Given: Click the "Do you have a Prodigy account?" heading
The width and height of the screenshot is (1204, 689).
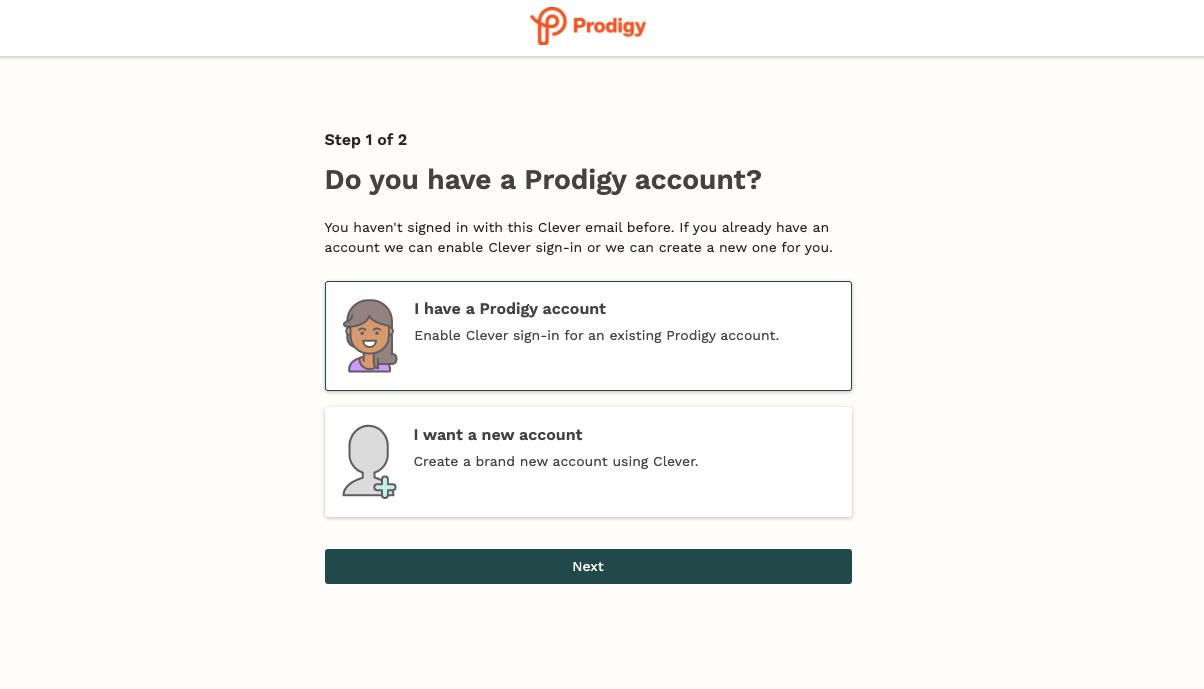Looking at the screenshot, I should (x=543, y=181).
